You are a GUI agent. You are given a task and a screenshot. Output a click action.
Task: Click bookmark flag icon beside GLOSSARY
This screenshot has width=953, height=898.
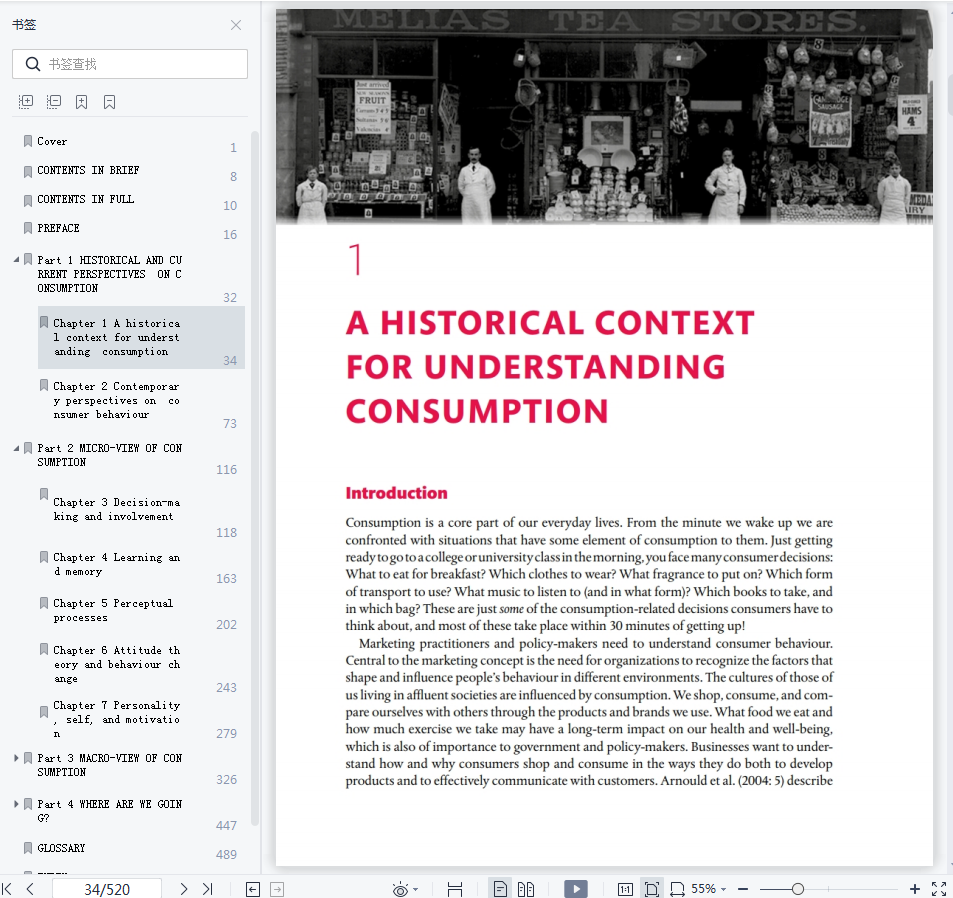(x=27, y=848)
